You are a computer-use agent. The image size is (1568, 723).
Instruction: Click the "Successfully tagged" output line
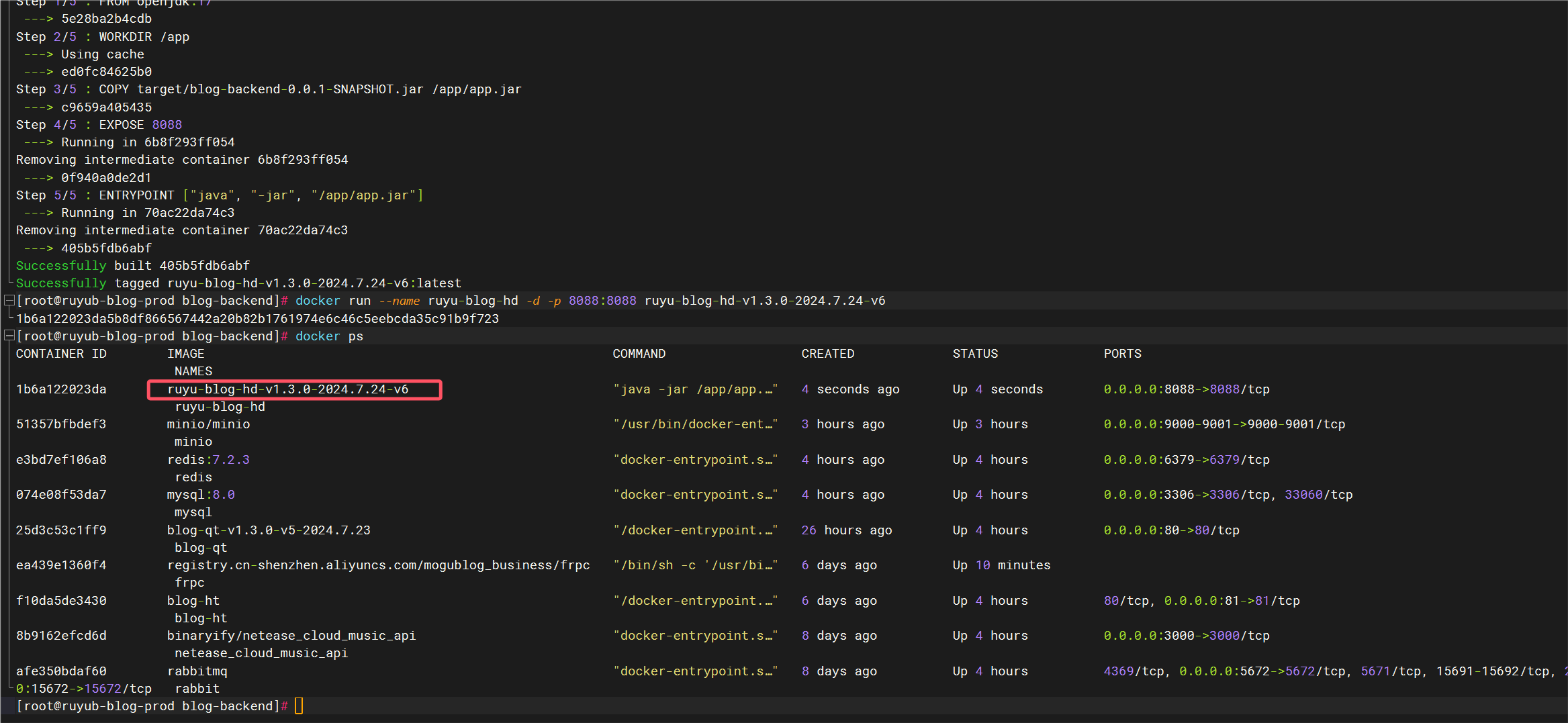point(238,283)
